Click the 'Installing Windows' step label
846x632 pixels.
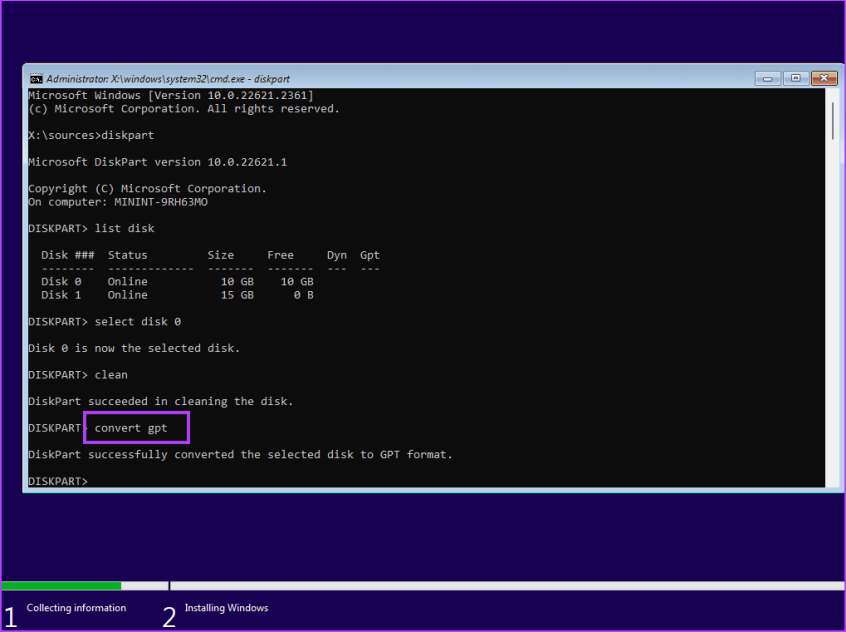226,608
